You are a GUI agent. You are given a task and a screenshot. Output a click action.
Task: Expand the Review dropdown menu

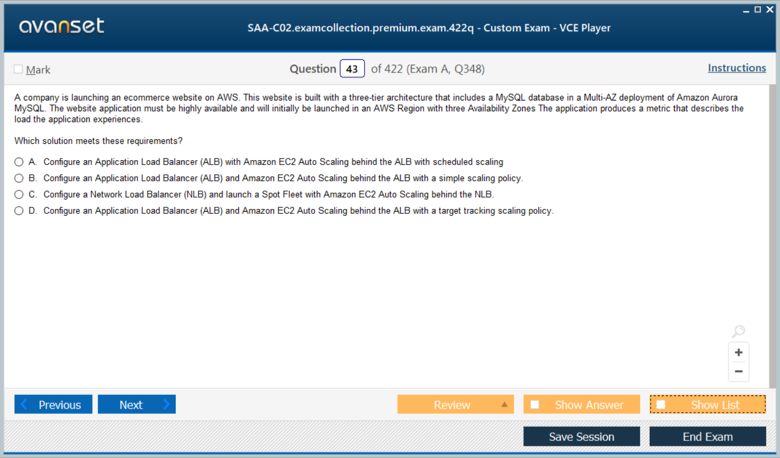pos(504,405)
